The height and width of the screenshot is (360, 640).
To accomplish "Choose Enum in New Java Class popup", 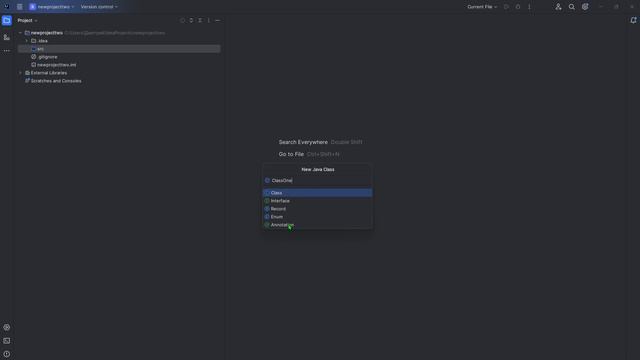I will point(317,217).
